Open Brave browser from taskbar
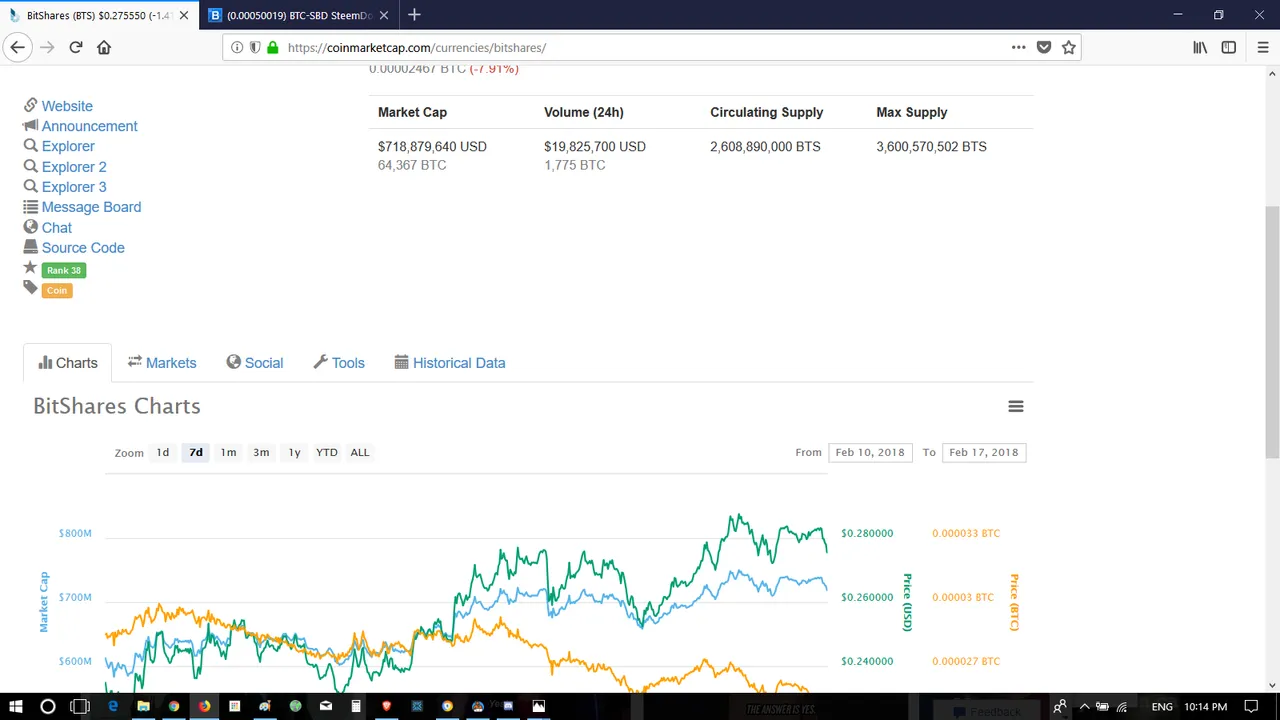 click(386, 707)
